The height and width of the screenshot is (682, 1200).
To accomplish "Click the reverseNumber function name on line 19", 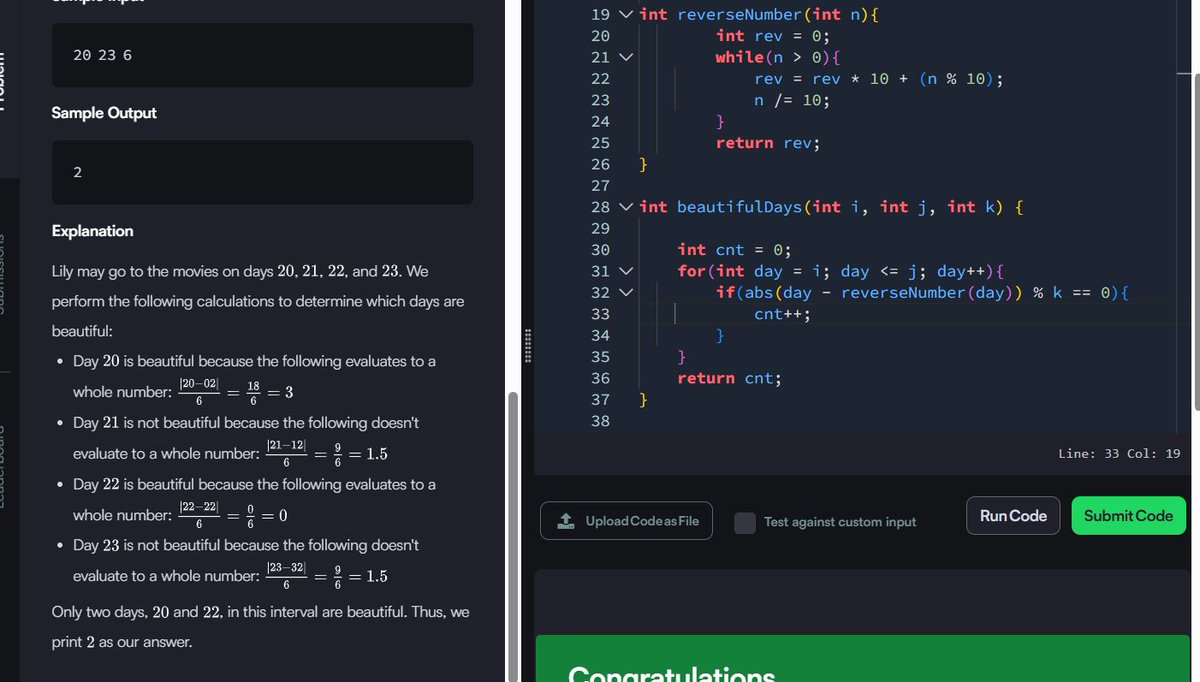I will click(x=739, y=15).
